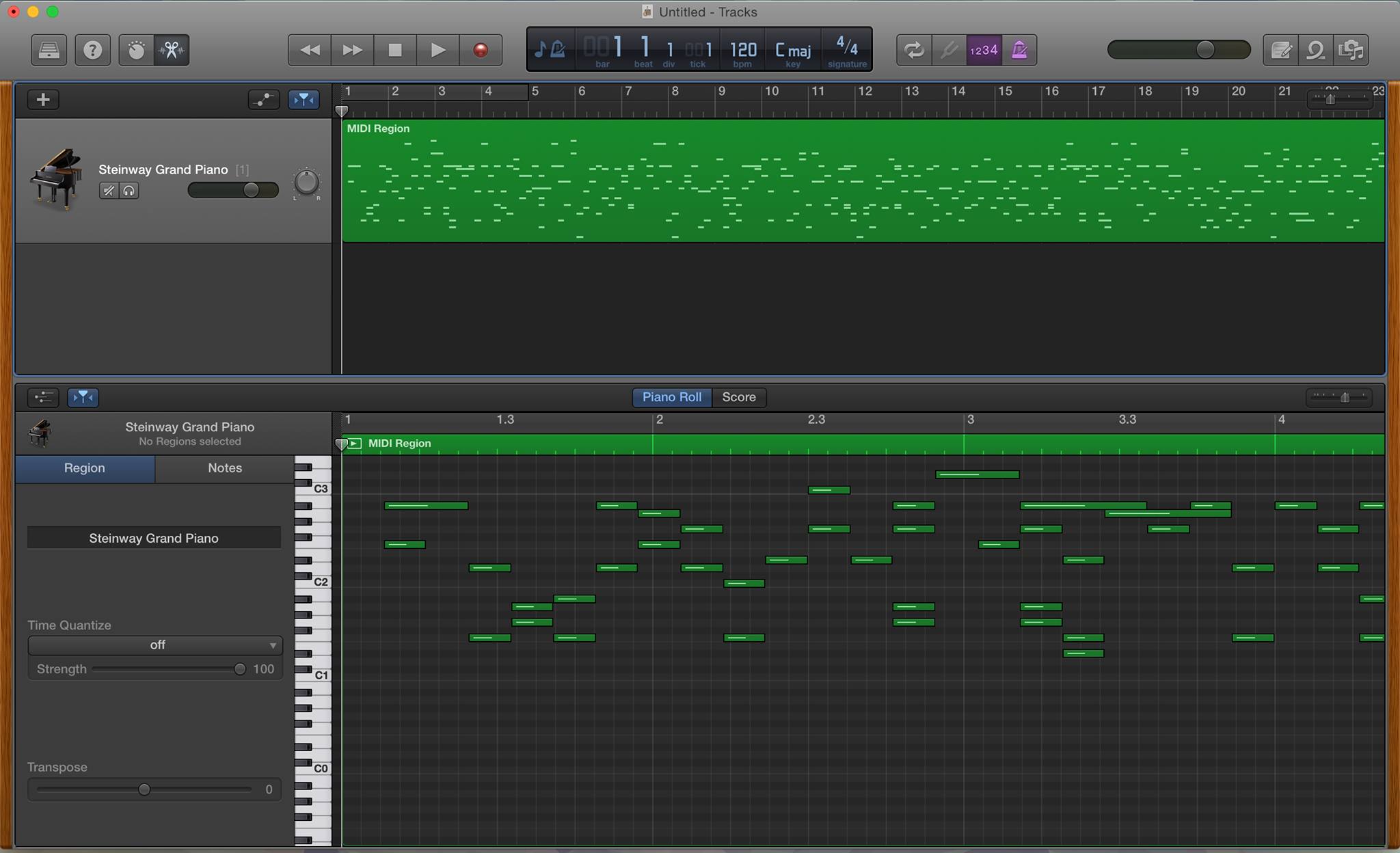1400x853 pixels.
Task: Open the Apple Loops browser
Action: 1316,50
